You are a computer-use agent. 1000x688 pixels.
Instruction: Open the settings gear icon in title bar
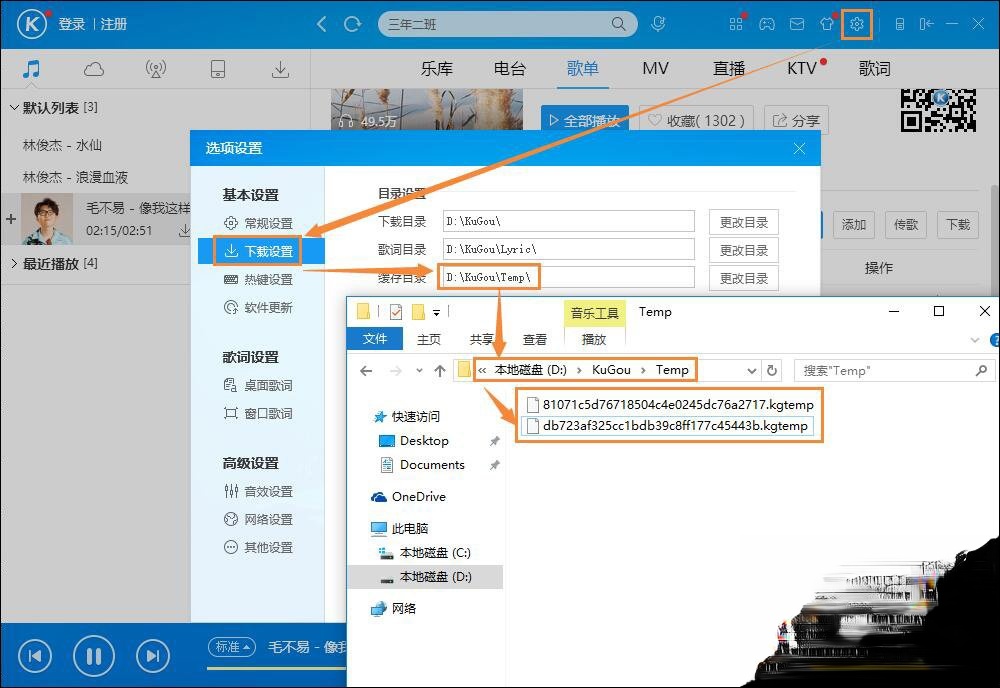(x=857, y=23)
